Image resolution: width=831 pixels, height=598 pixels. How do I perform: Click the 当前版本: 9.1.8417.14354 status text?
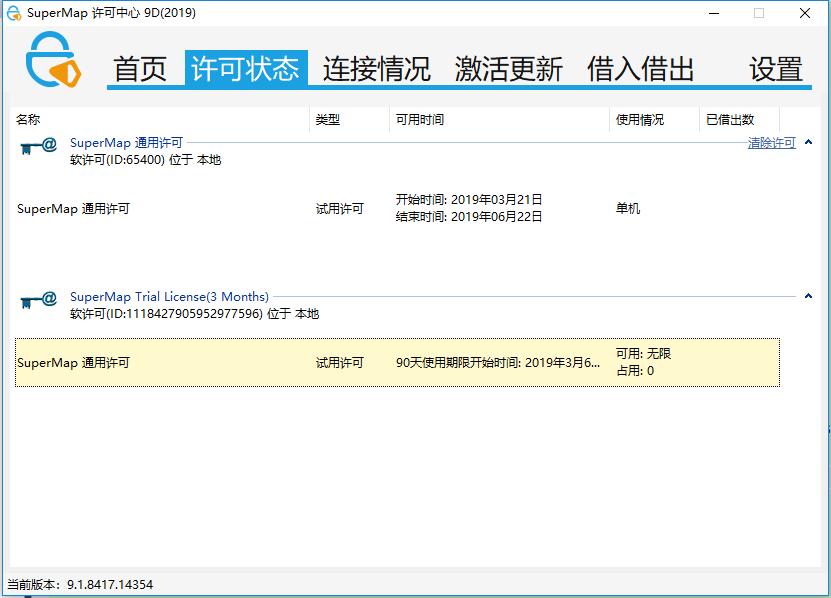click(x=80, y=585)
